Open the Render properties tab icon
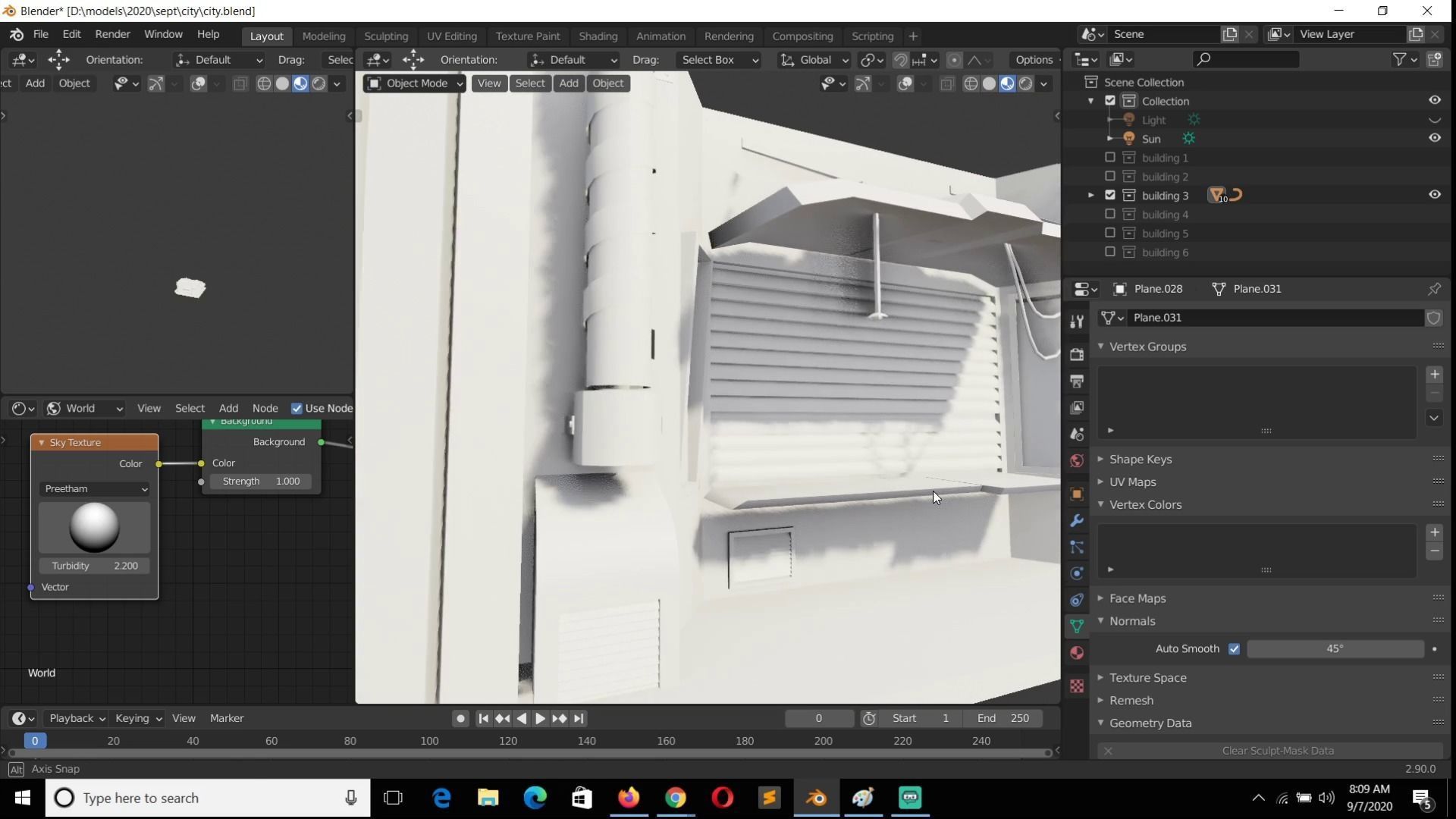This screenshot has width=1456, height=819. 1077,354
